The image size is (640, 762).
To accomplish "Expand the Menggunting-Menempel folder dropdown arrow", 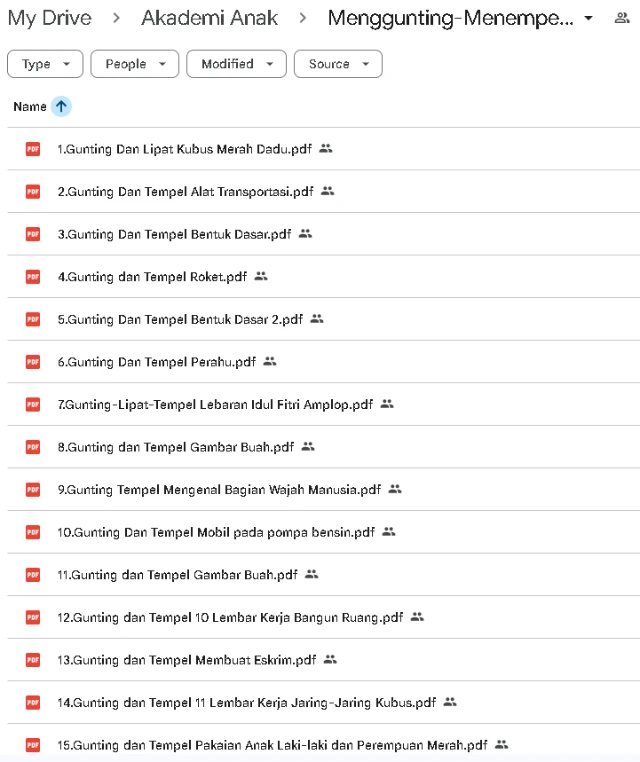I will [588, 19].
